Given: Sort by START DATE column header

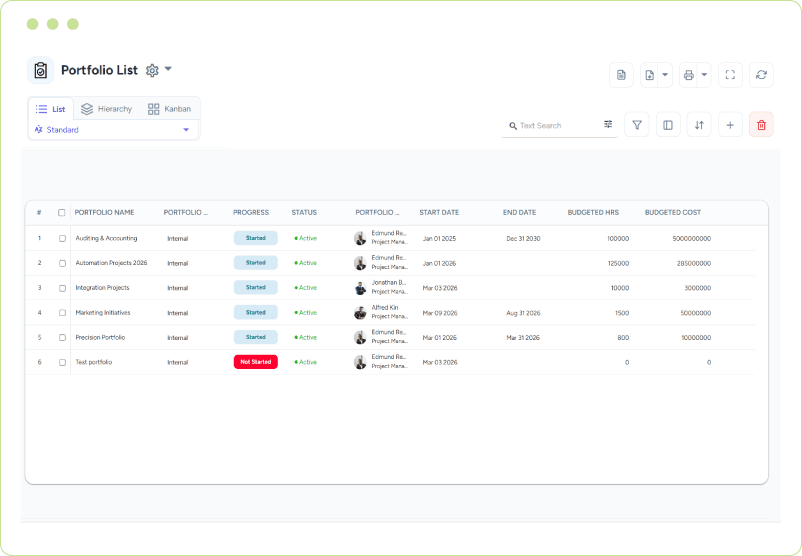Looking at the screenshot, I should (439, 212).
